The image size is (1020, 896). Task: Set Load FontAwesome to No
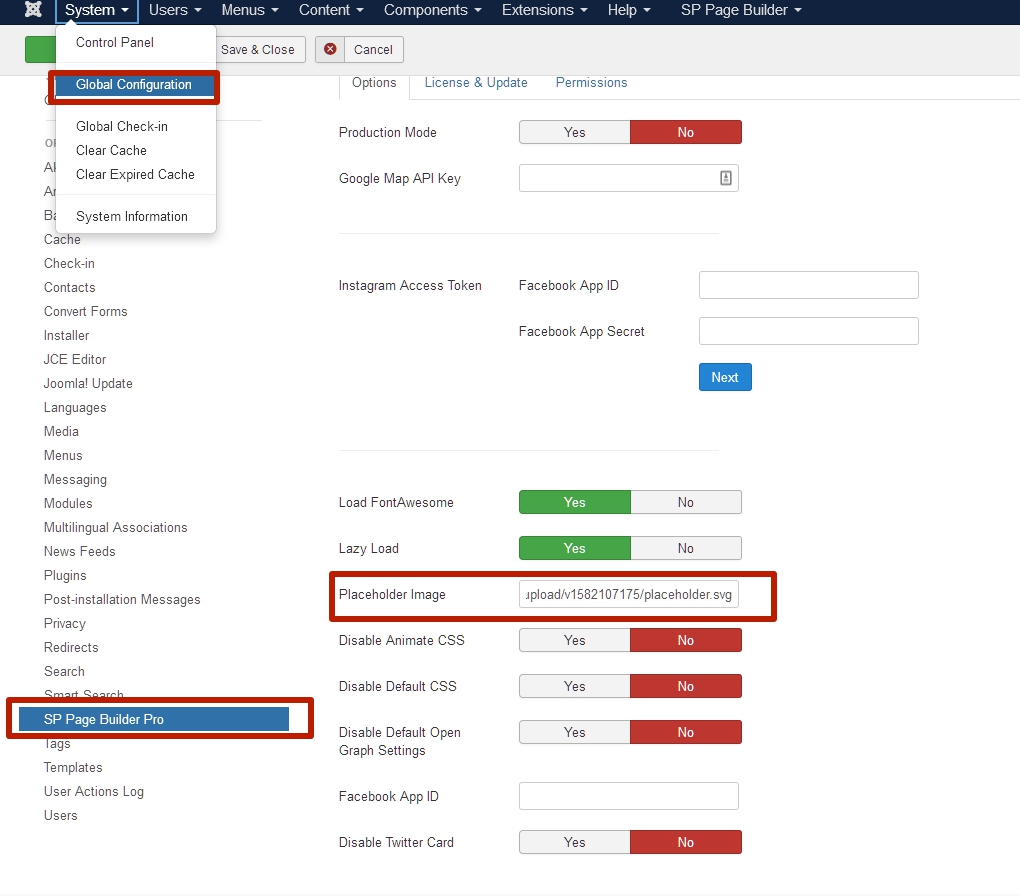685,502
